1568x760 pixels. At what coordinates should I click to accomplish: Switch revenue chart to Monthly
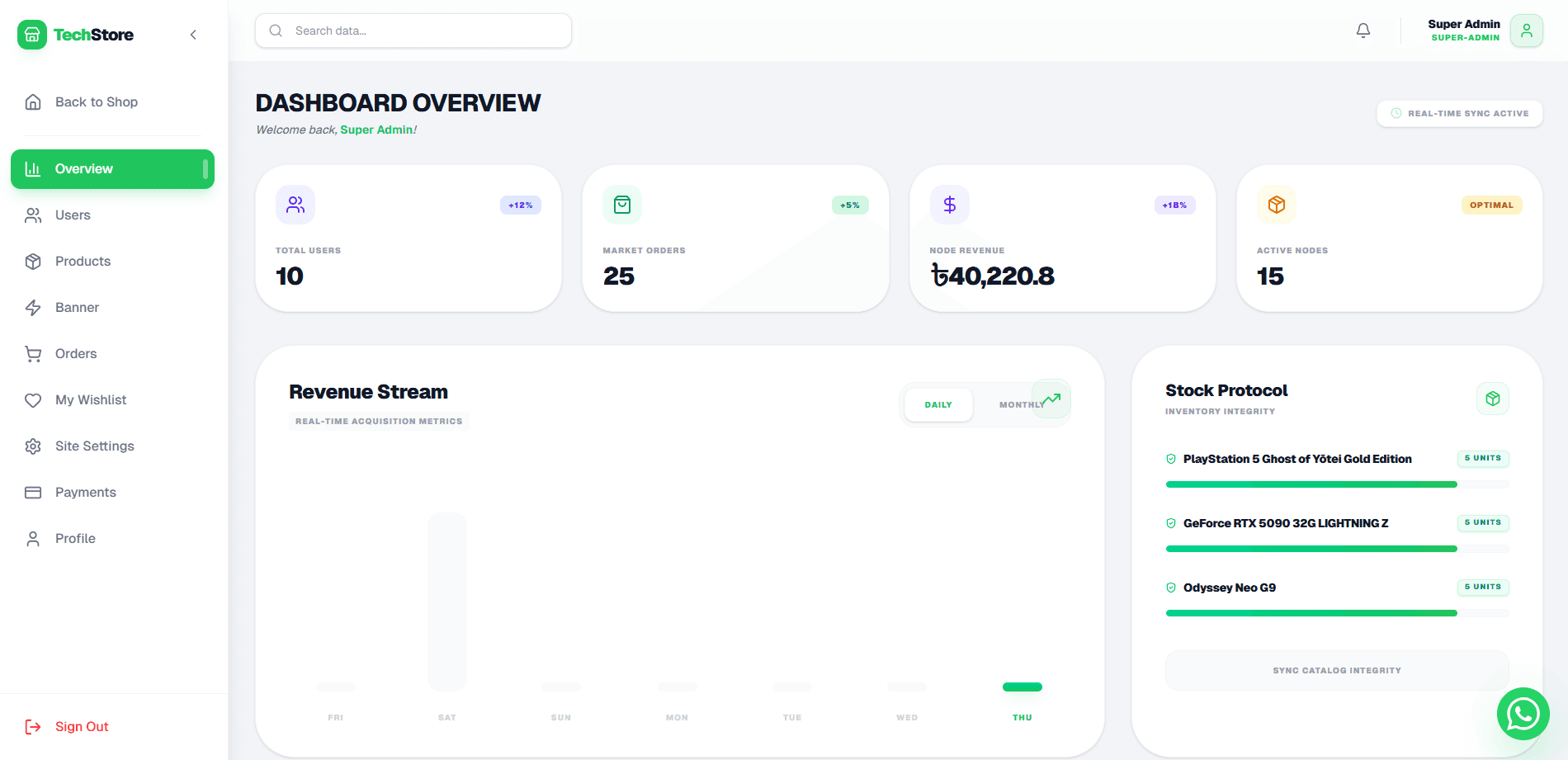(1022, 405)
